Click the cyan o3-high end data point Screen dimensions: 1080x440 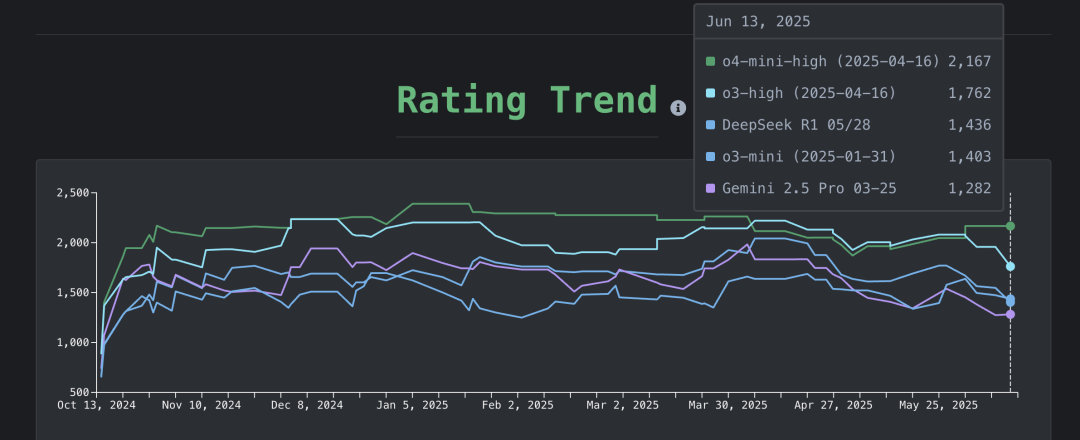[x=1010, y=266]
